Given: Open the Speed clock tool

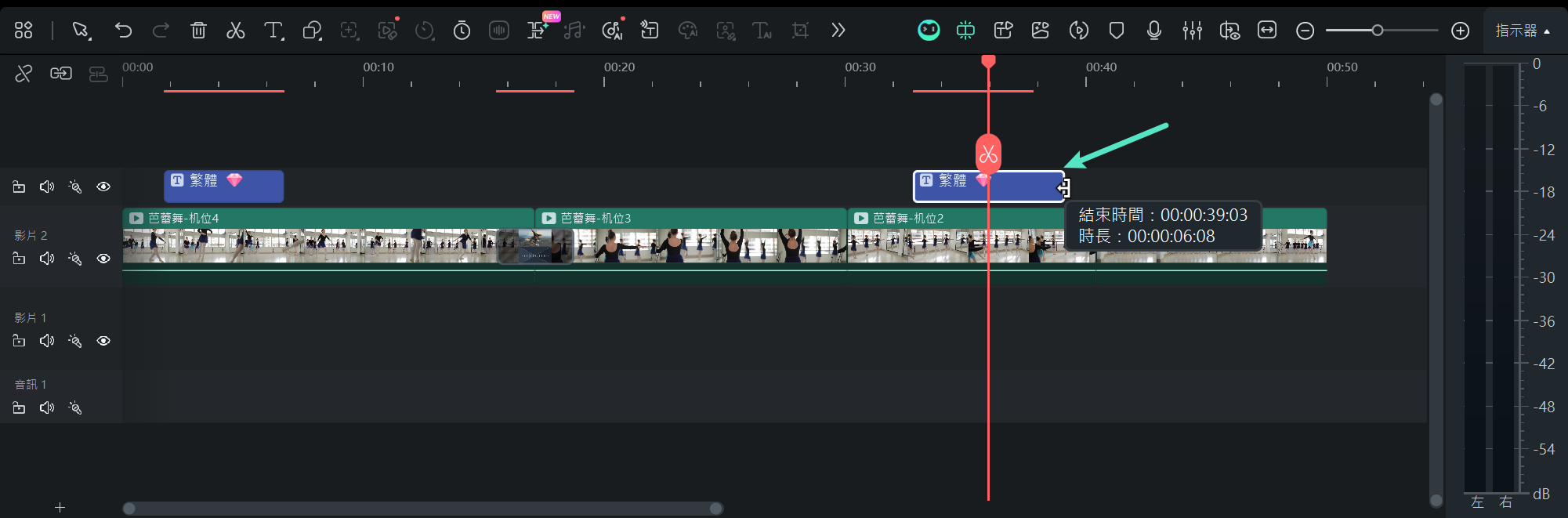Looking at the screenshot, I should tap(462, 31).
